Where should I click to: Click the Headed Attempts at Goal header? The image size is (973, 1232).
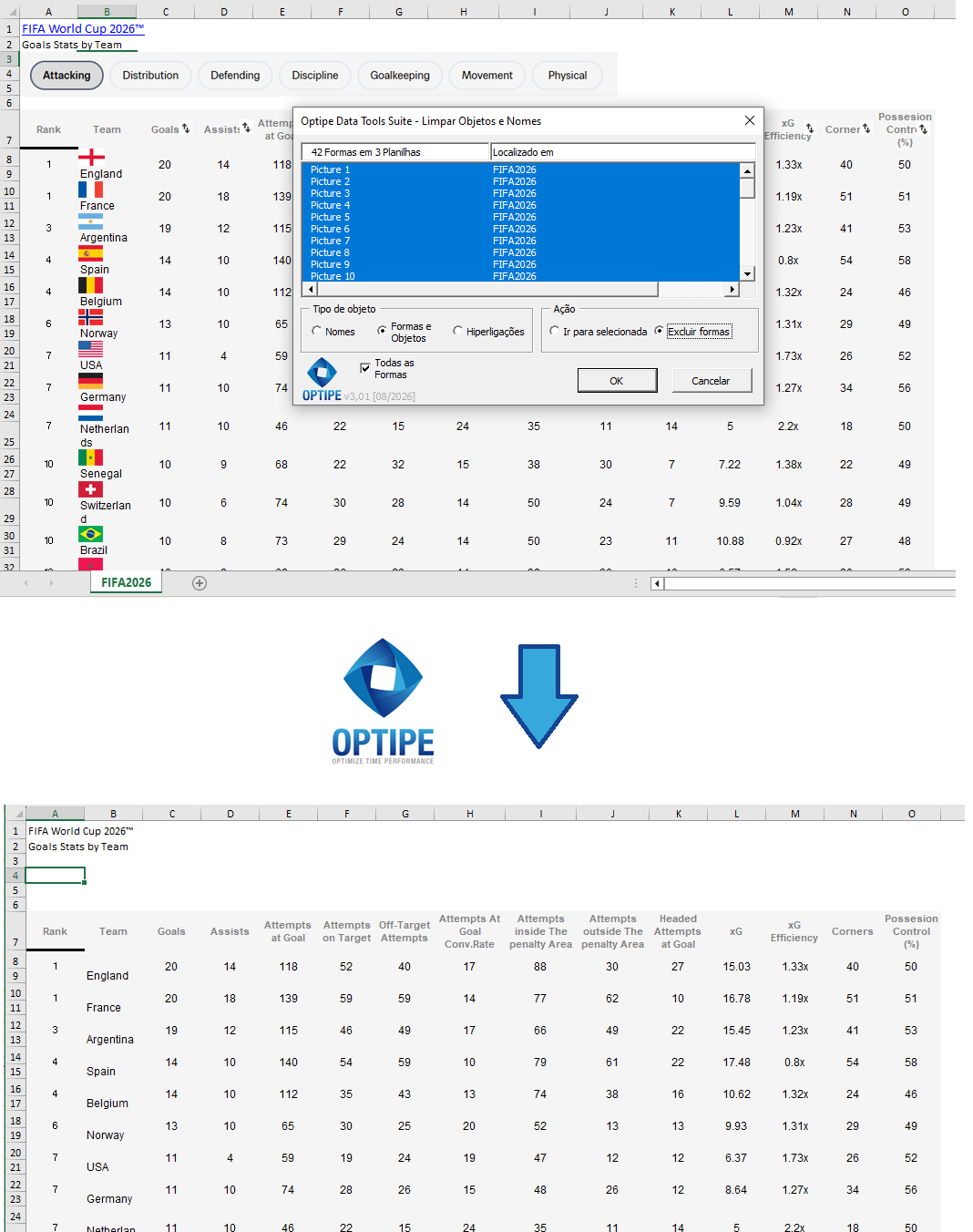[x=678, y=931]
